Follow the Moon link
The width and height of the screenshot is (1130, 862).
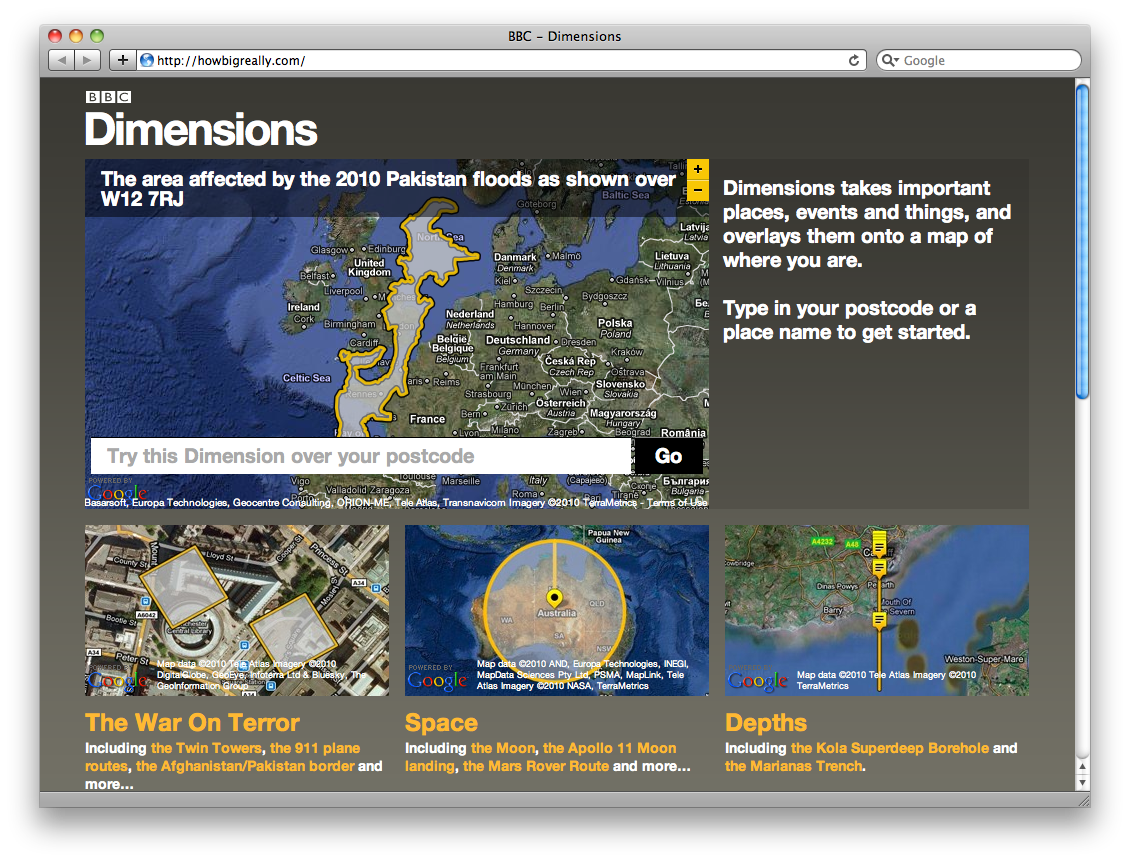point(503,748)
